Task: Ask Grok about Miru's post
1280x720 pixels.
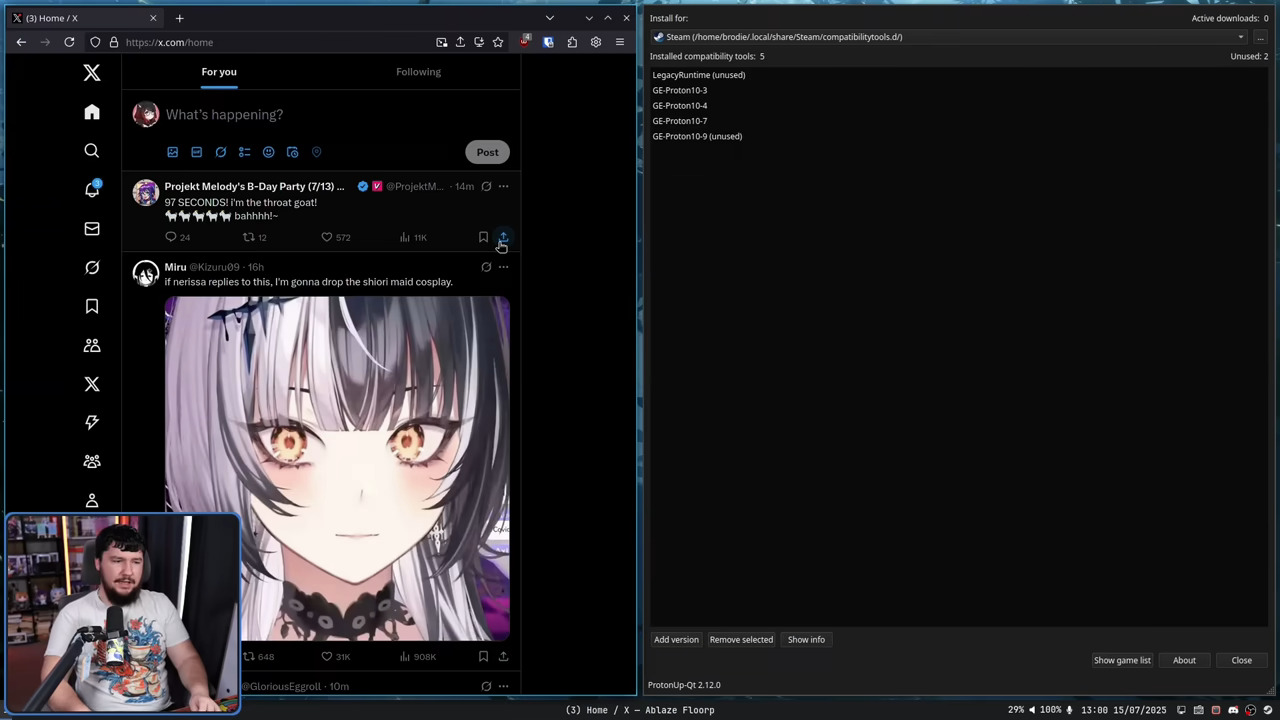Action: coord(486,267)
